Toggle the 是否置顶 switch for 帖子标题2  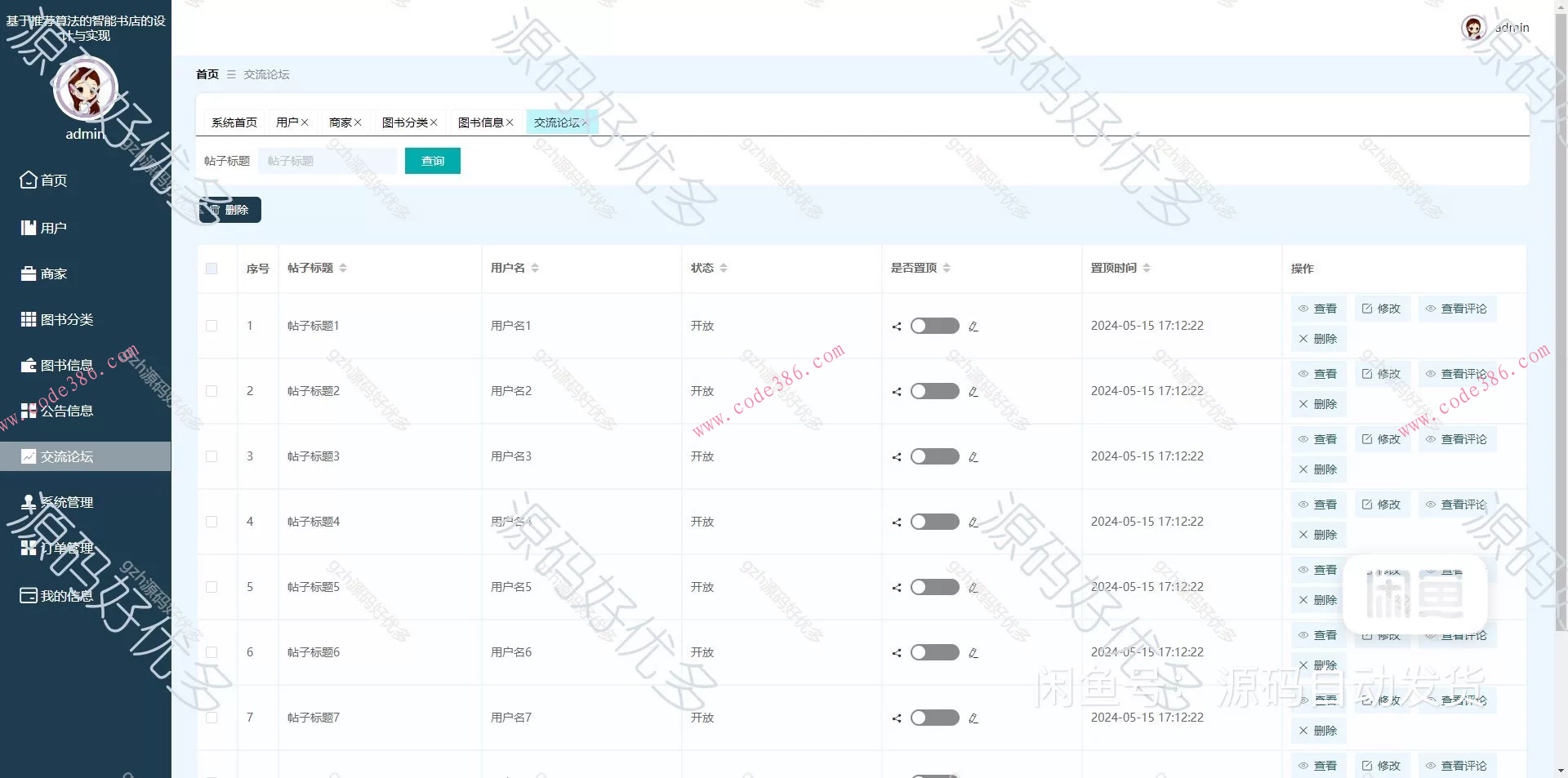click(935, 391)
